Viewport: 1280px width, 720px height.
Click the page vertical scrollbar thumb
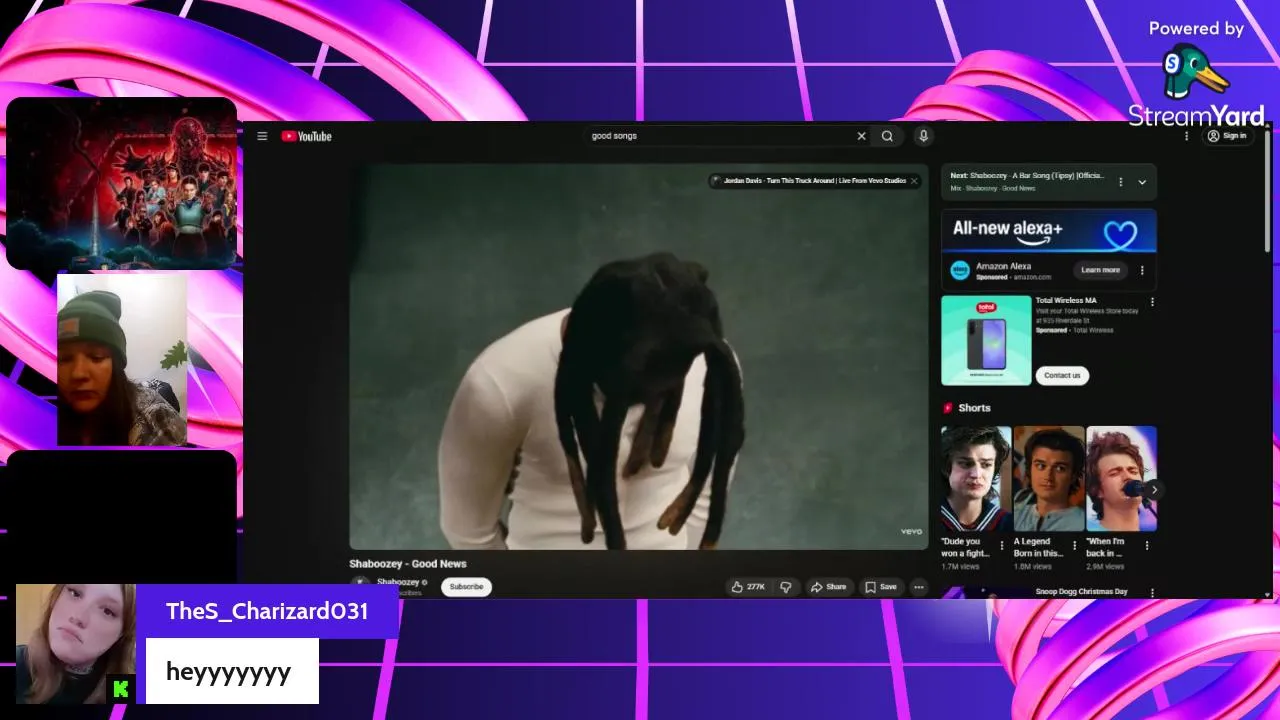(1268, 192)
